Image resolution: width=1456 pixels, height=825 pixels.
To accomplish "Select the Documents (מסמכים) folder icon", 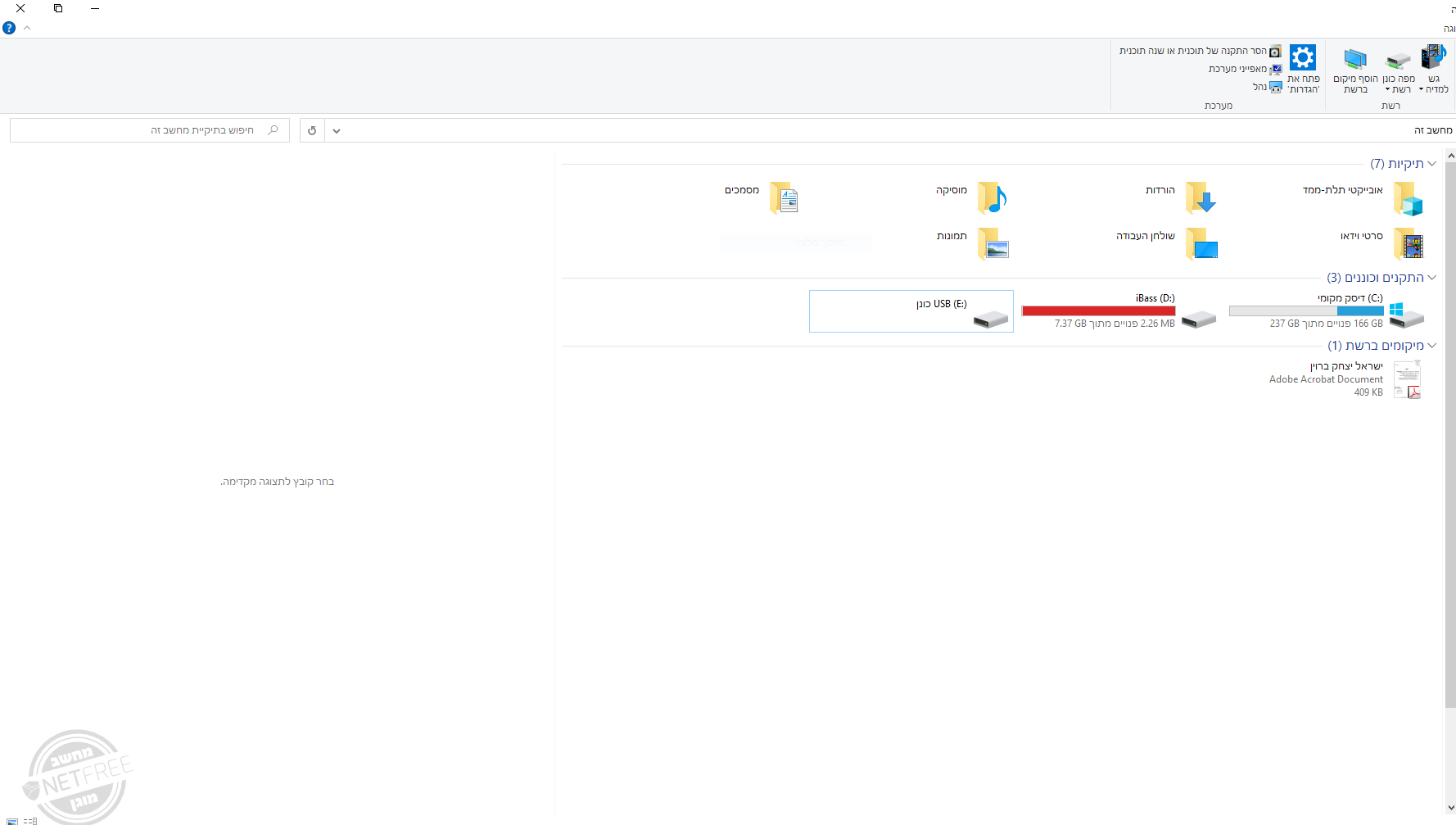I will (784, 198).
